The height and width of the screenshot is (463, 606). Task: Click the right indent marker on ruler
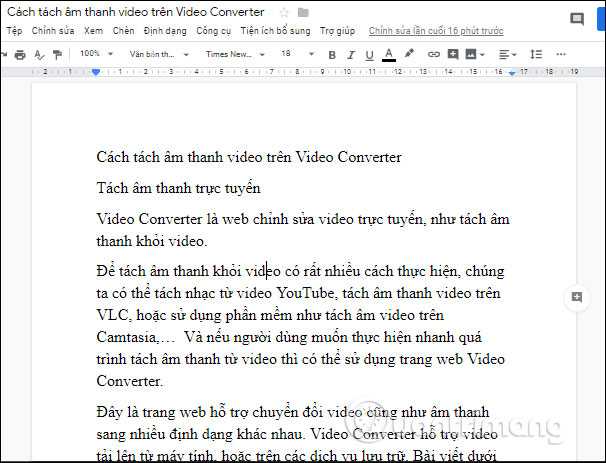coord(512,72)
